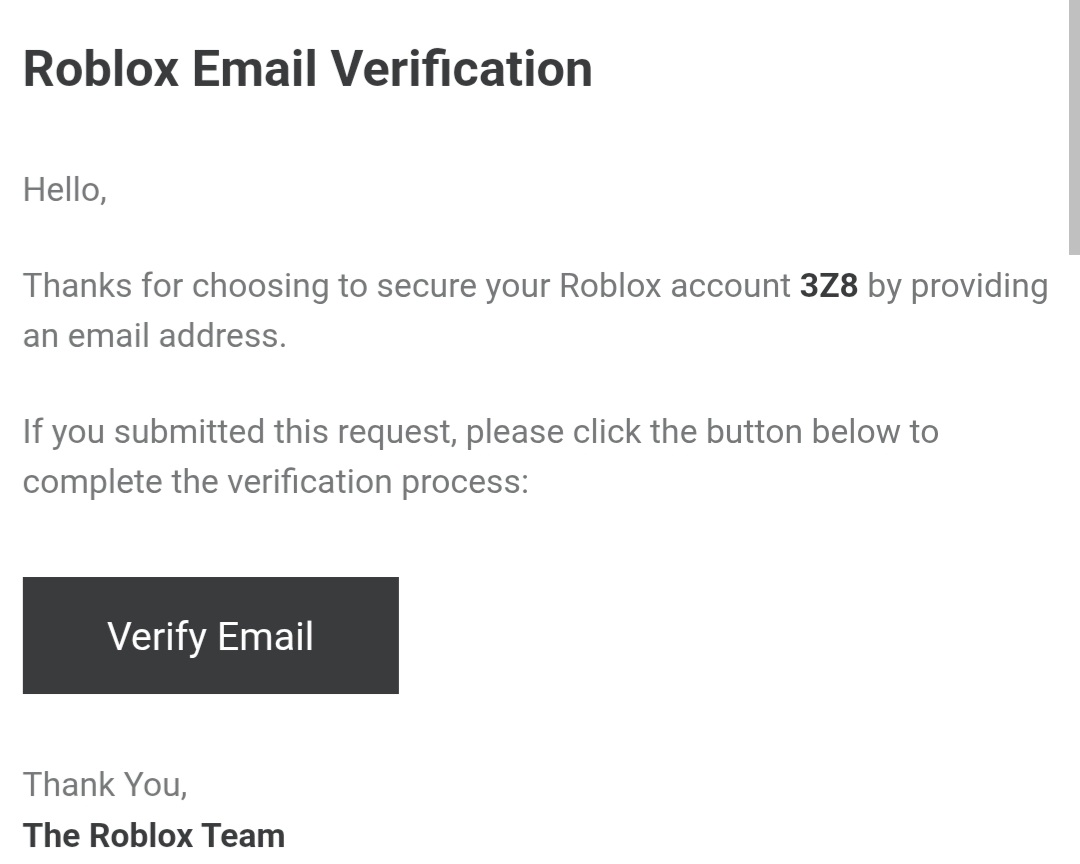1080x864 pixels.
Task: Click the Hello greeting text
Action: click(x=64, y=189)
